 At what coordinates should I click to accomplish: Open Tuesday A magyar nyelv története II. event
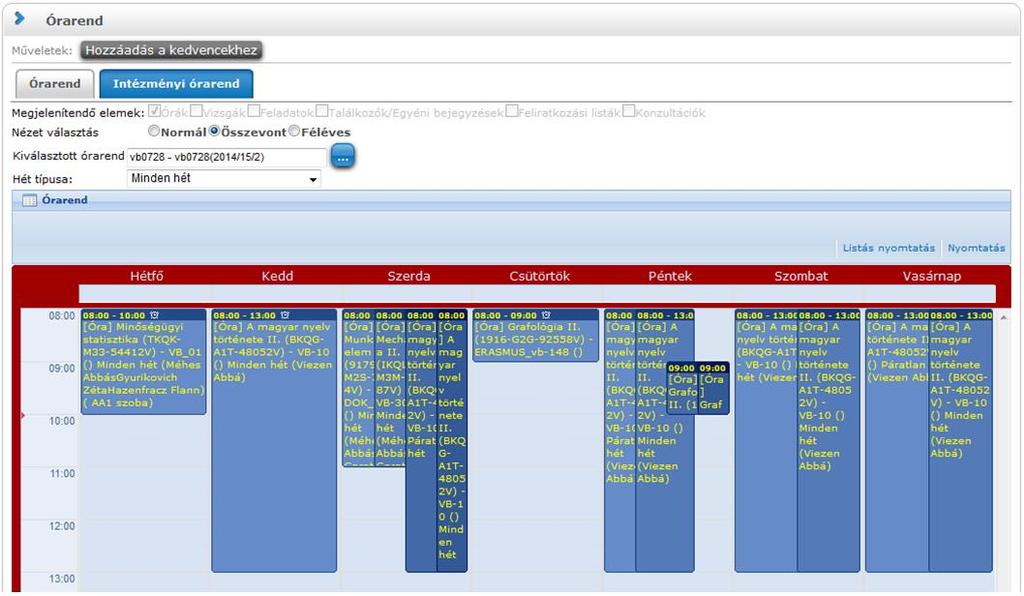coord(274,441)
